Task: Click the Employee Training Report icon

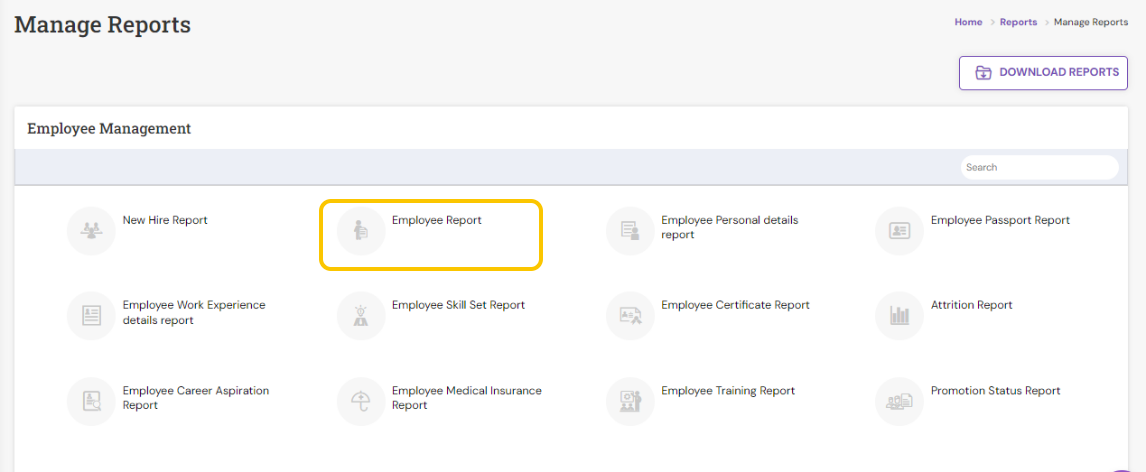Action: click(x=630, y=401)
